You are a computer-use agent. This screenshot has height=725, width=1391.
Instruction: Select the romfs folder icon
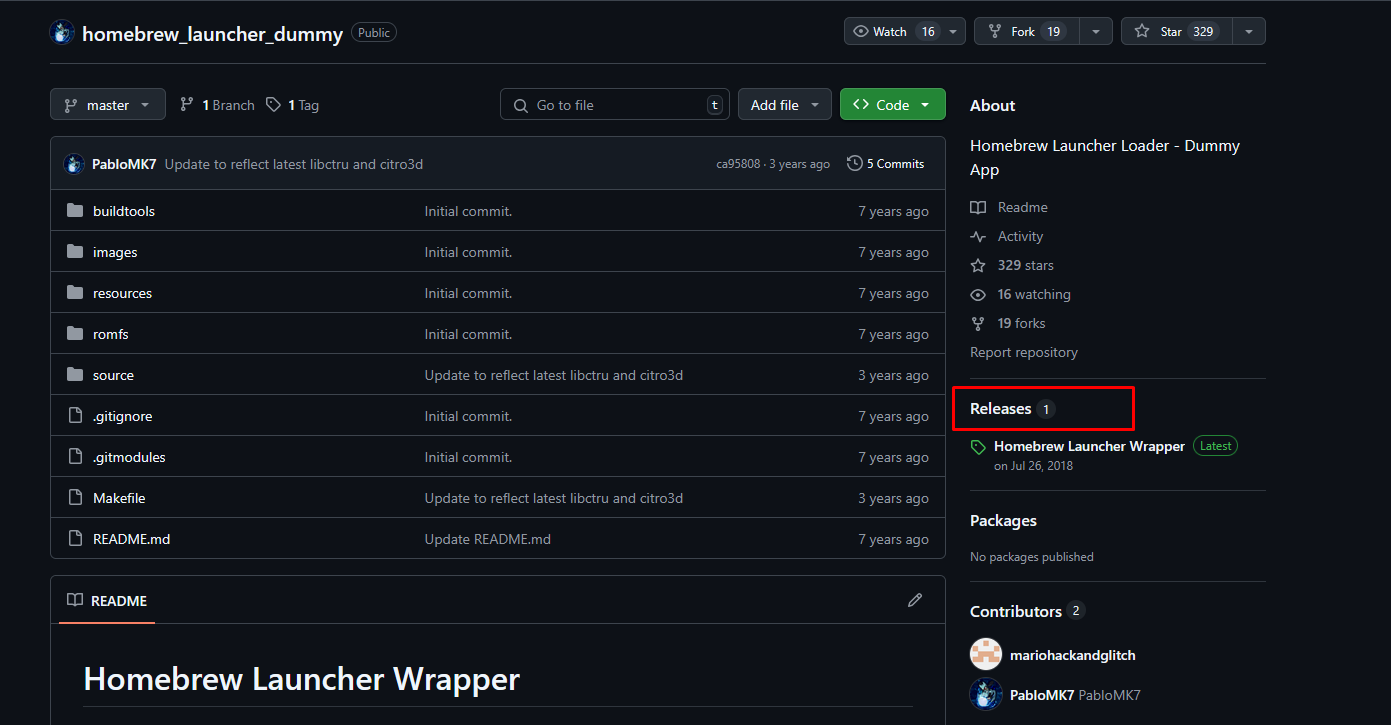(x=75, y=334)
